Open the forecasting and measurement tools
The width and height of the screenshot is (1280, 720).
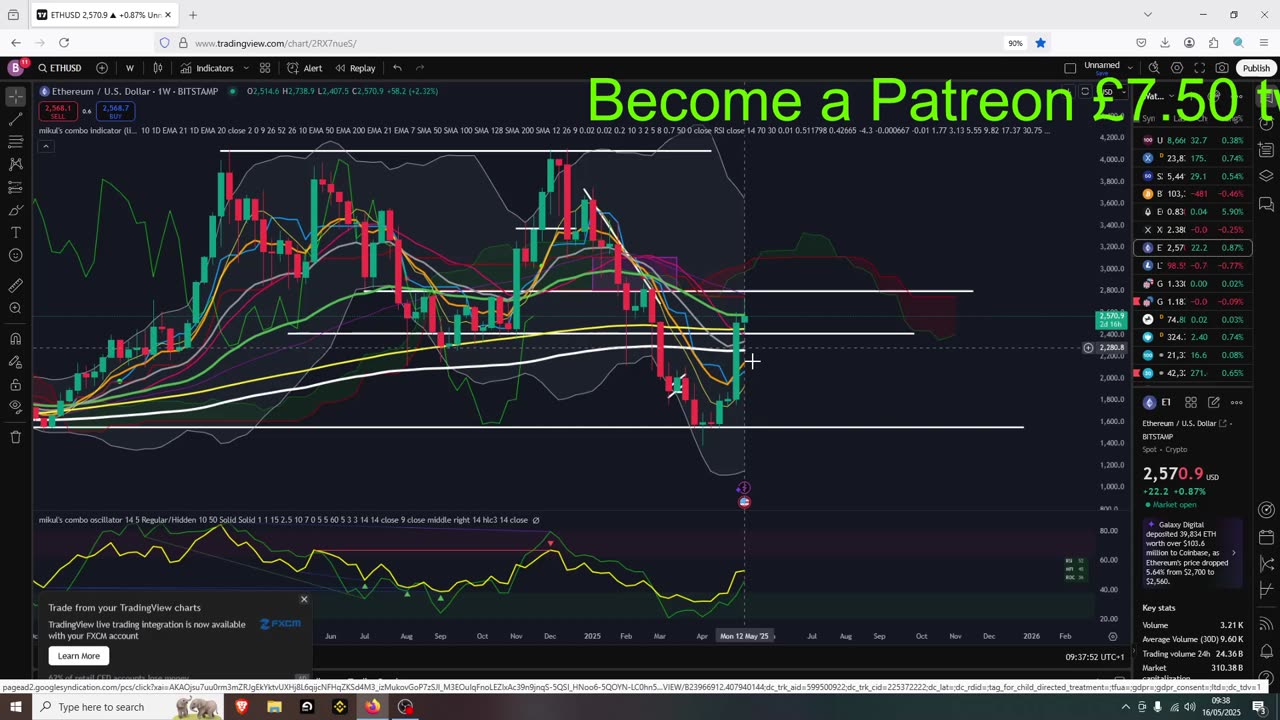point(15,187)
